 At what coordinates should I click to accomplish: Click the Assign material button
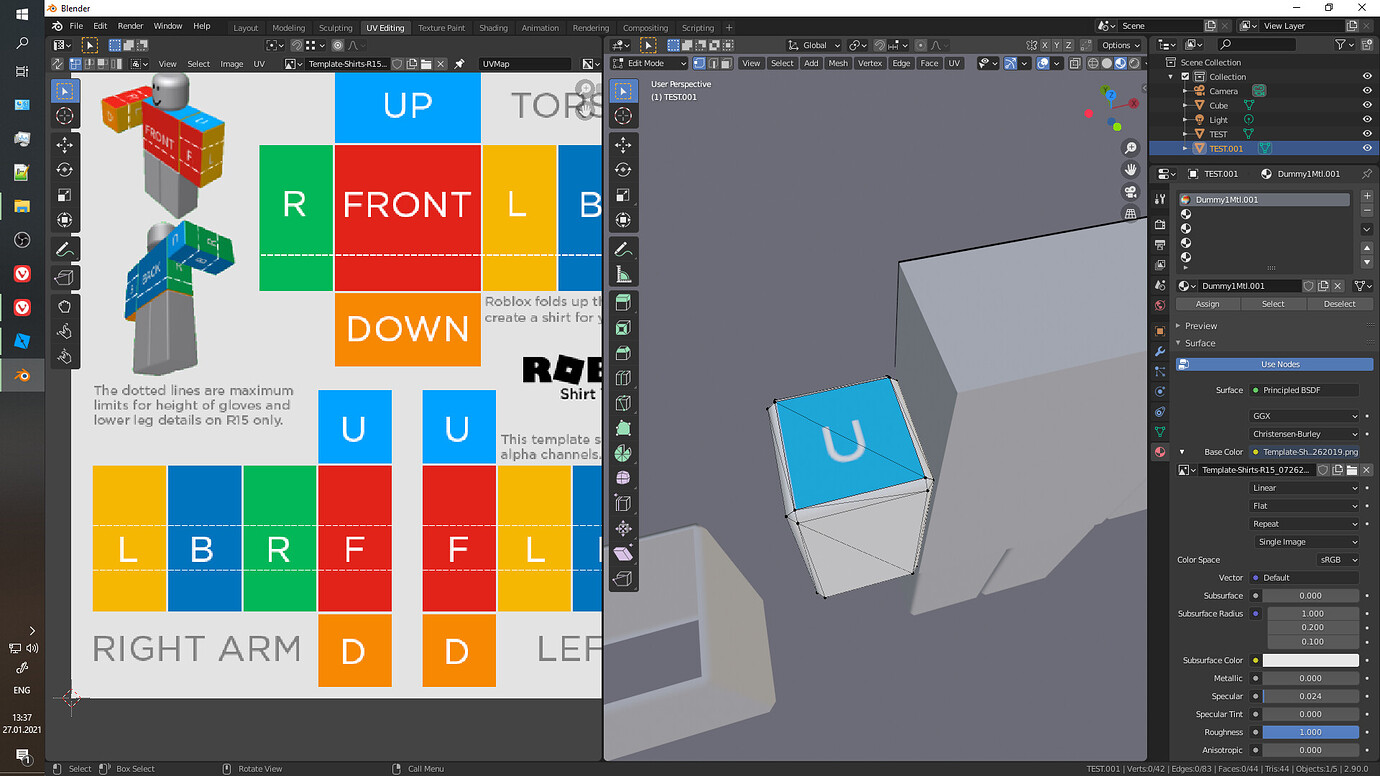click(x=1207, y=304)
